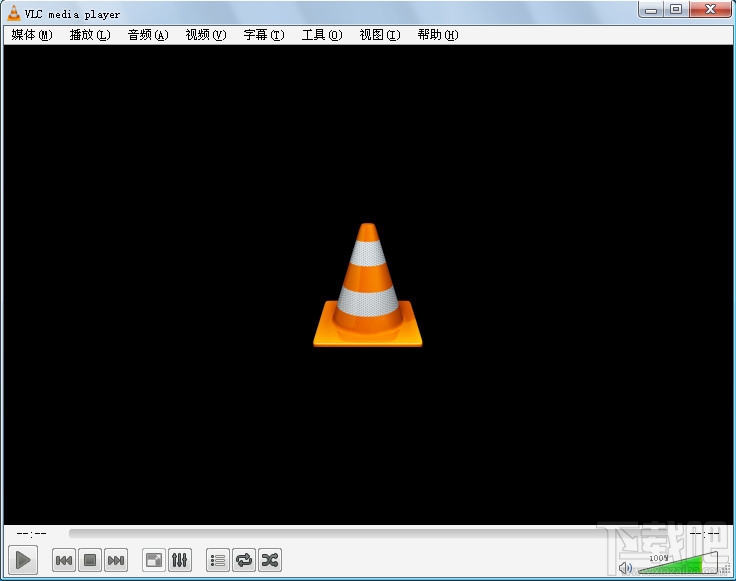
Task: Start playback with the Play button
Action: pyautogui.click(x=23, y=560)
